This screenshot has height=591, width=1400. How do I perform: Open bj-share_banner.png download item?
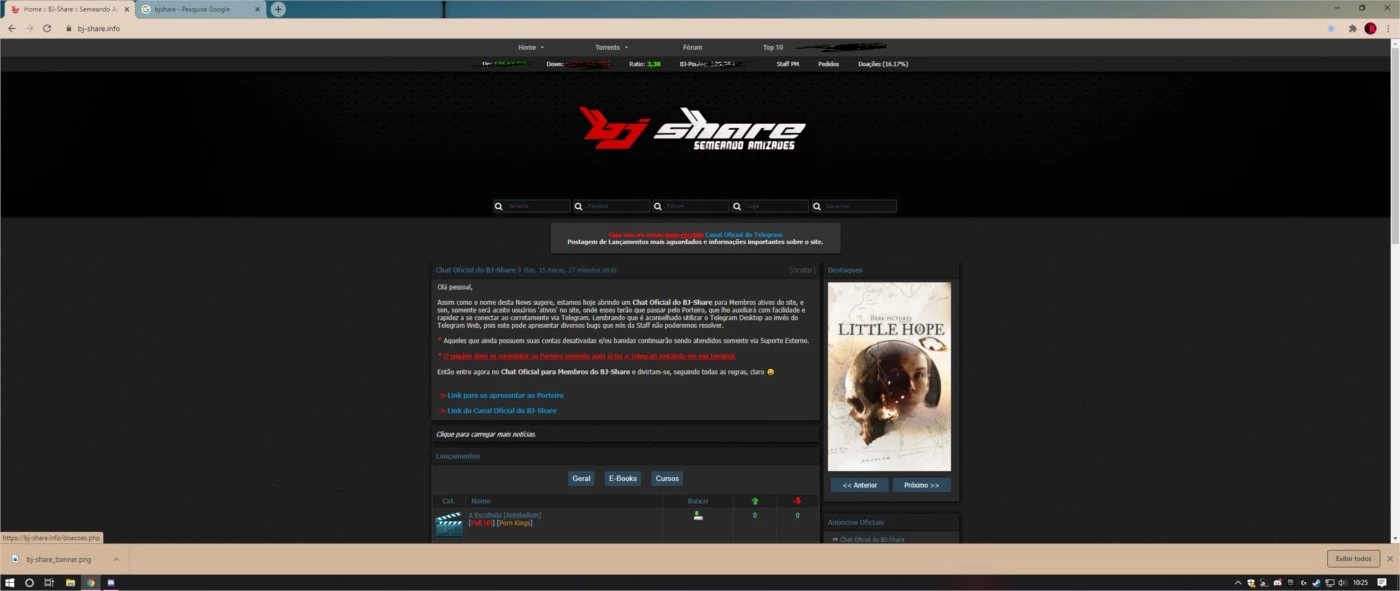(x=58, y=559)
